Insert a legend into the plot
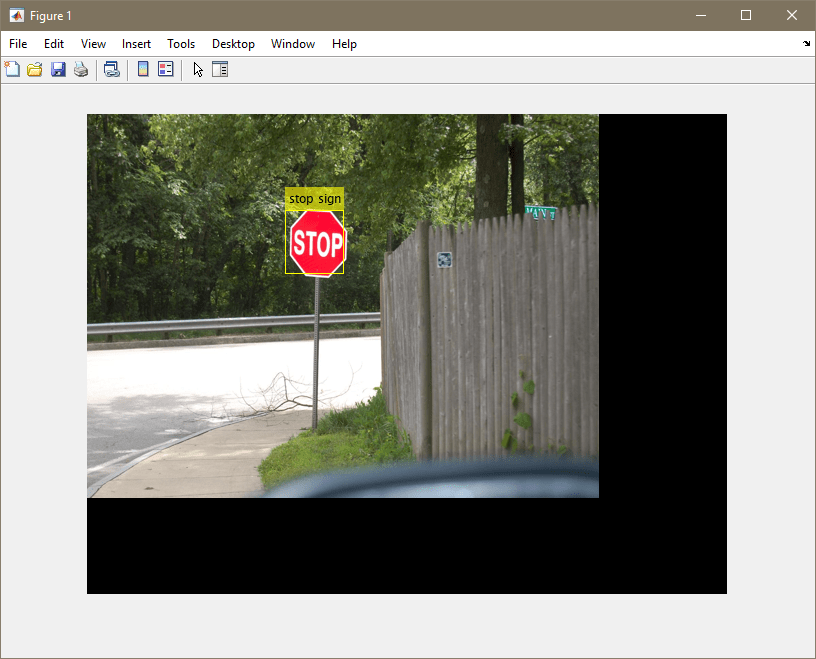 point(165,69)
